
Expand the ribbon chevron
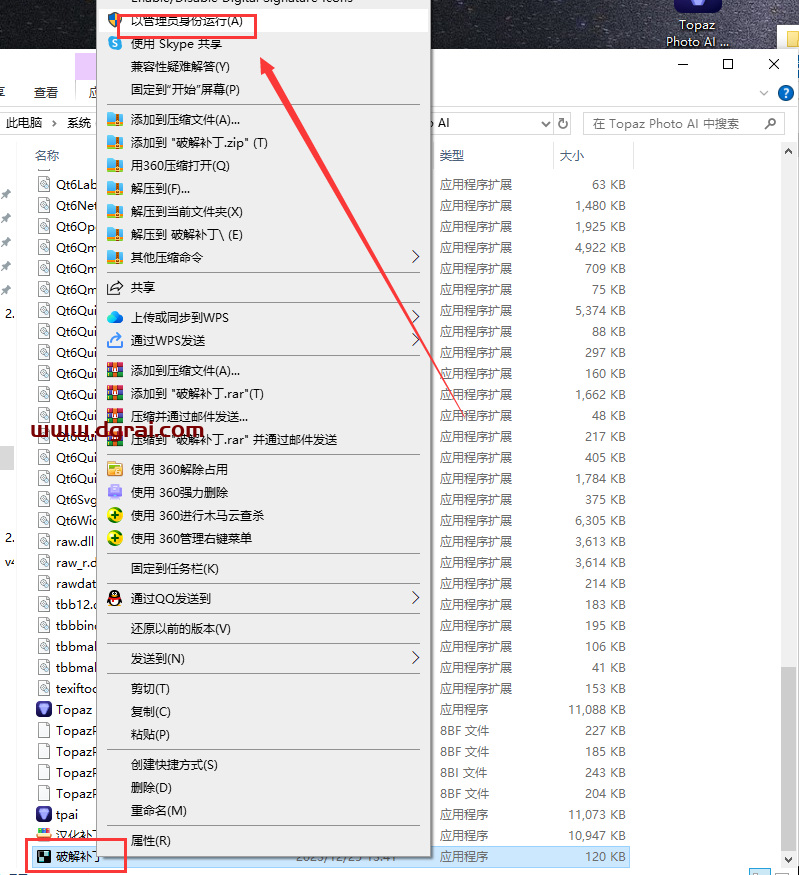(764, 93)
